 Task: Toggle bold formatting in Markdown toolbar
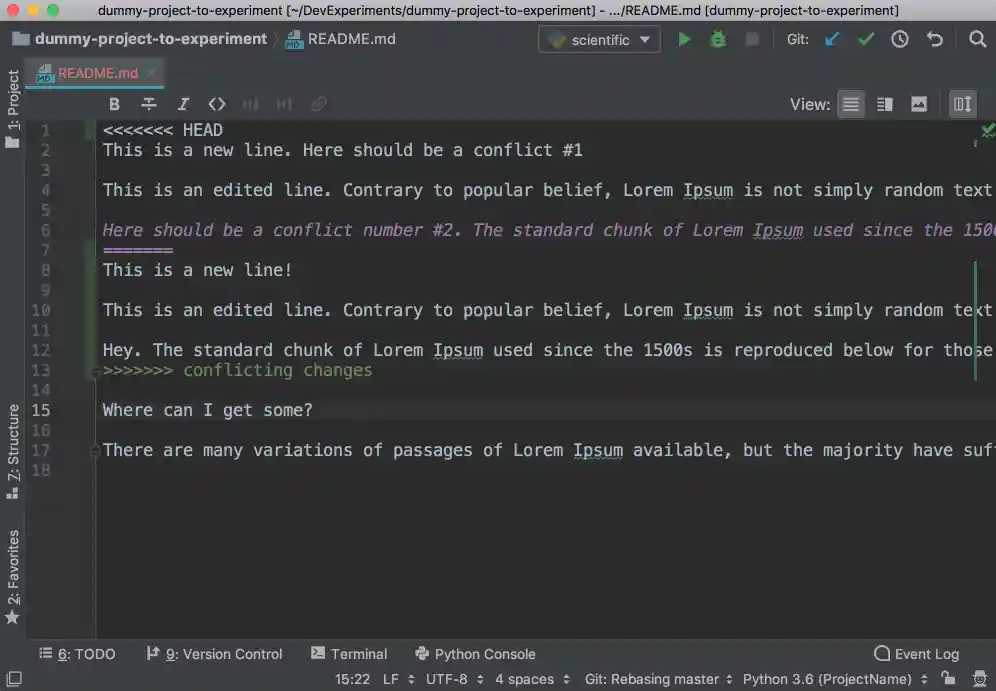(x=114, y=104)
